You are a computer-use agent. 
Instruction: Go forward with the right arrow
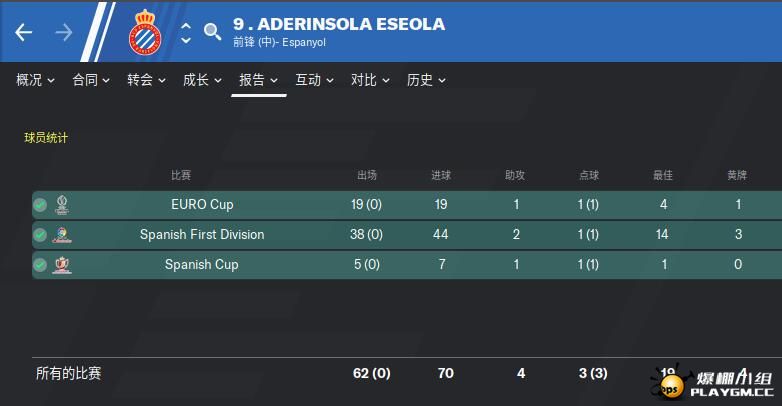(x=63, y=32)
